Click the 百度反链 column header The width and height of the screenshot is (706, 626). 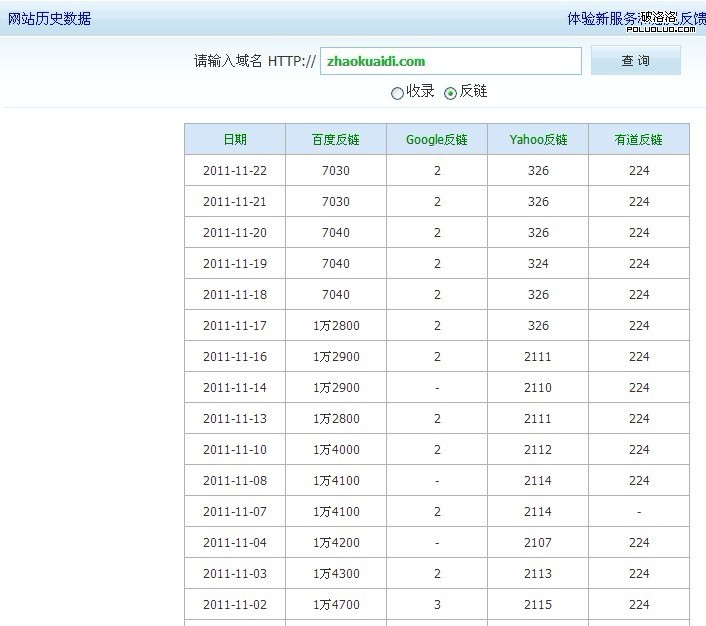tap(336, 140)
